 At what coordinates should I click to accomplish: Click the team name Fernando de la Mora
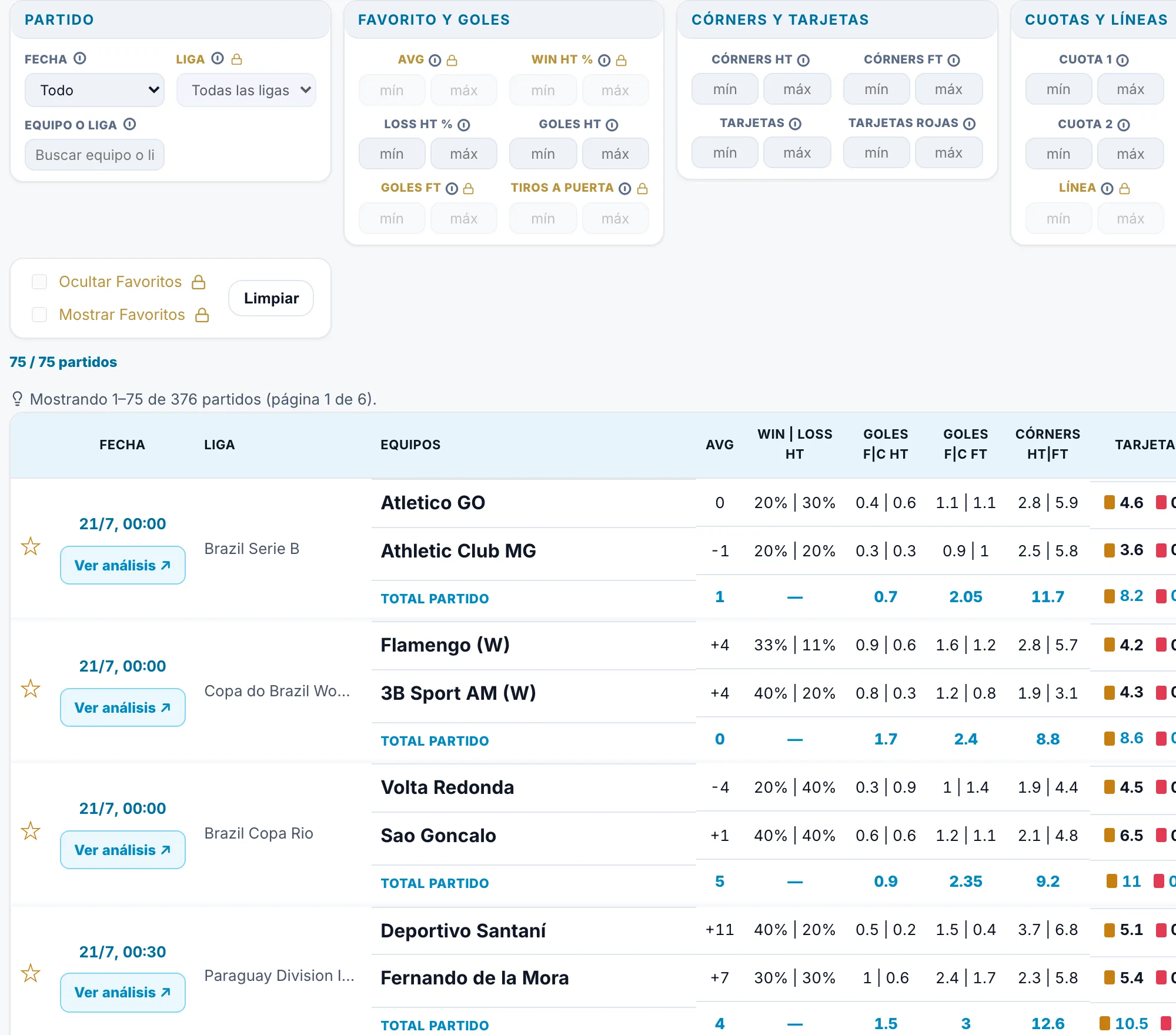tap(475, 977)
